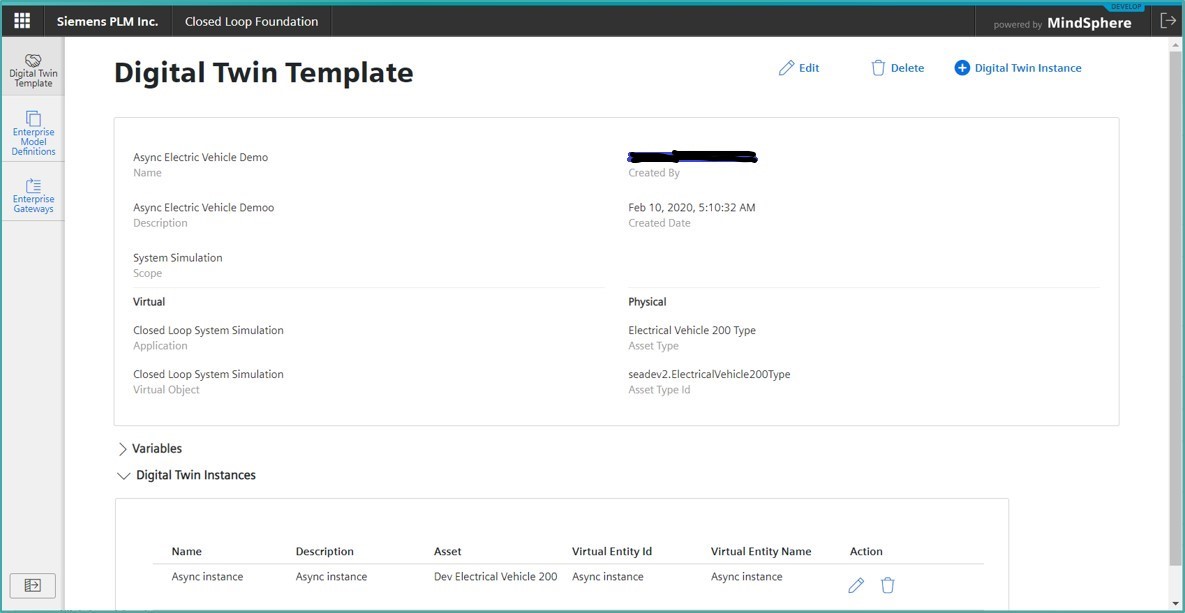The width and height of the screenshot is (1185, 613).
Task: Click the Delete template button
Action: (x=897, y=68)
